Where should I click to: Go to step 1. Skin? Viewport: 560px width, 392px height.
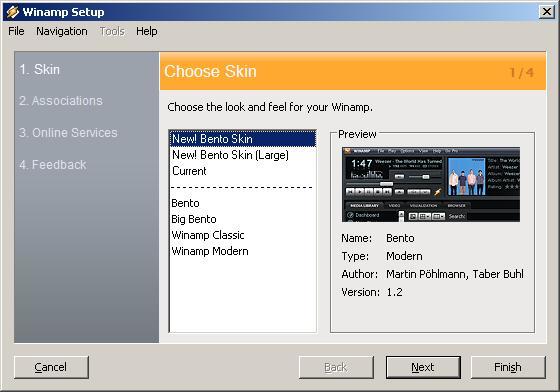coord(40,69)
